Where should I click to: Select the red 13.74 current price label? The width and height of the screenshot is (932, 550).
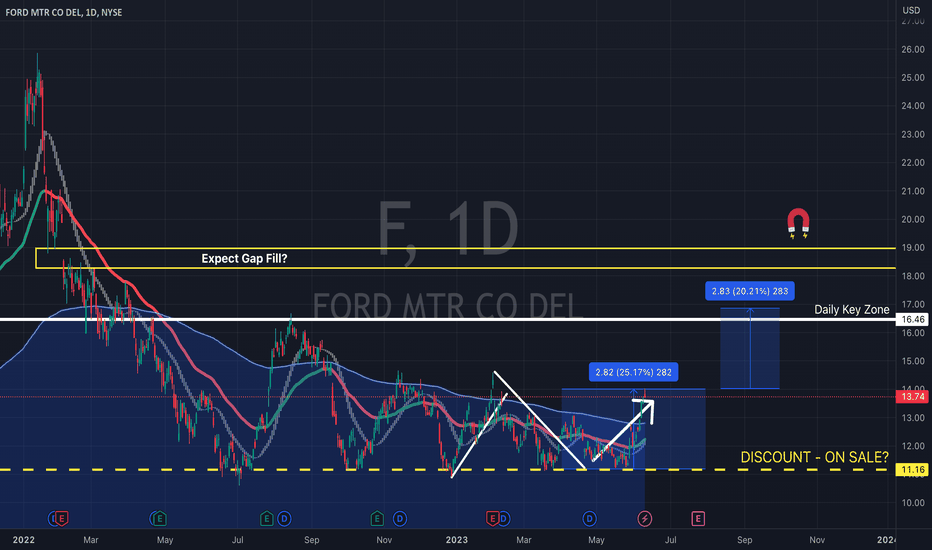(912, 397)
